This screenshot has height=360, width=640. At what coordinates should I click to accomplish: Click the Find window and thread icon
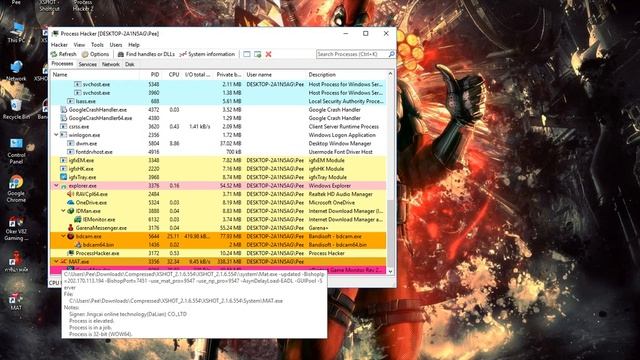tap(258, 54)
